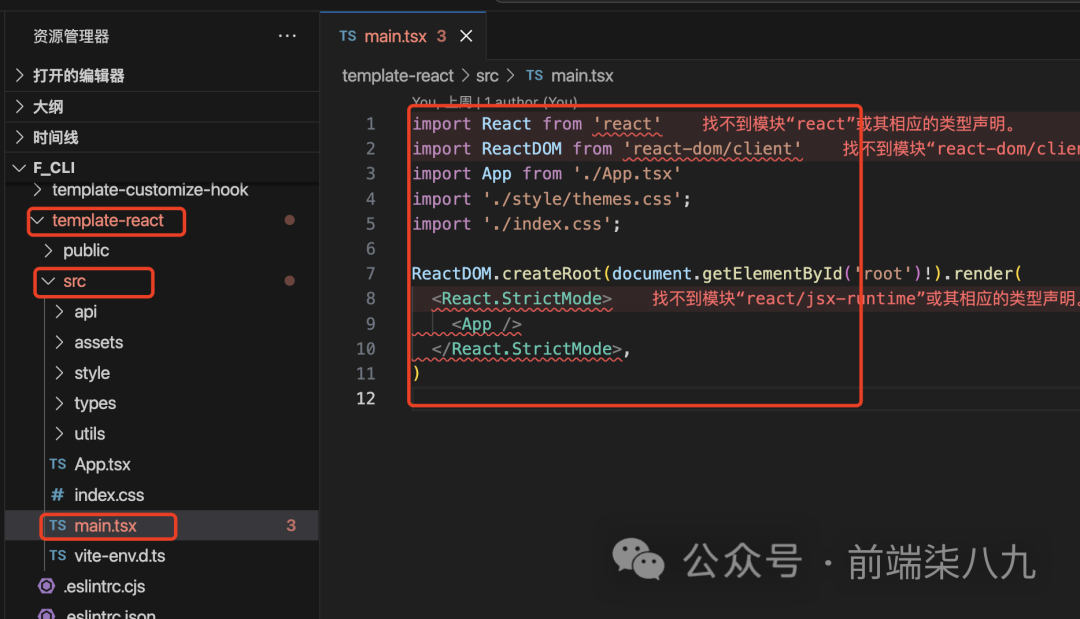
Task: Click TS icon on main.tsx tab
Action: click(348, 36)
